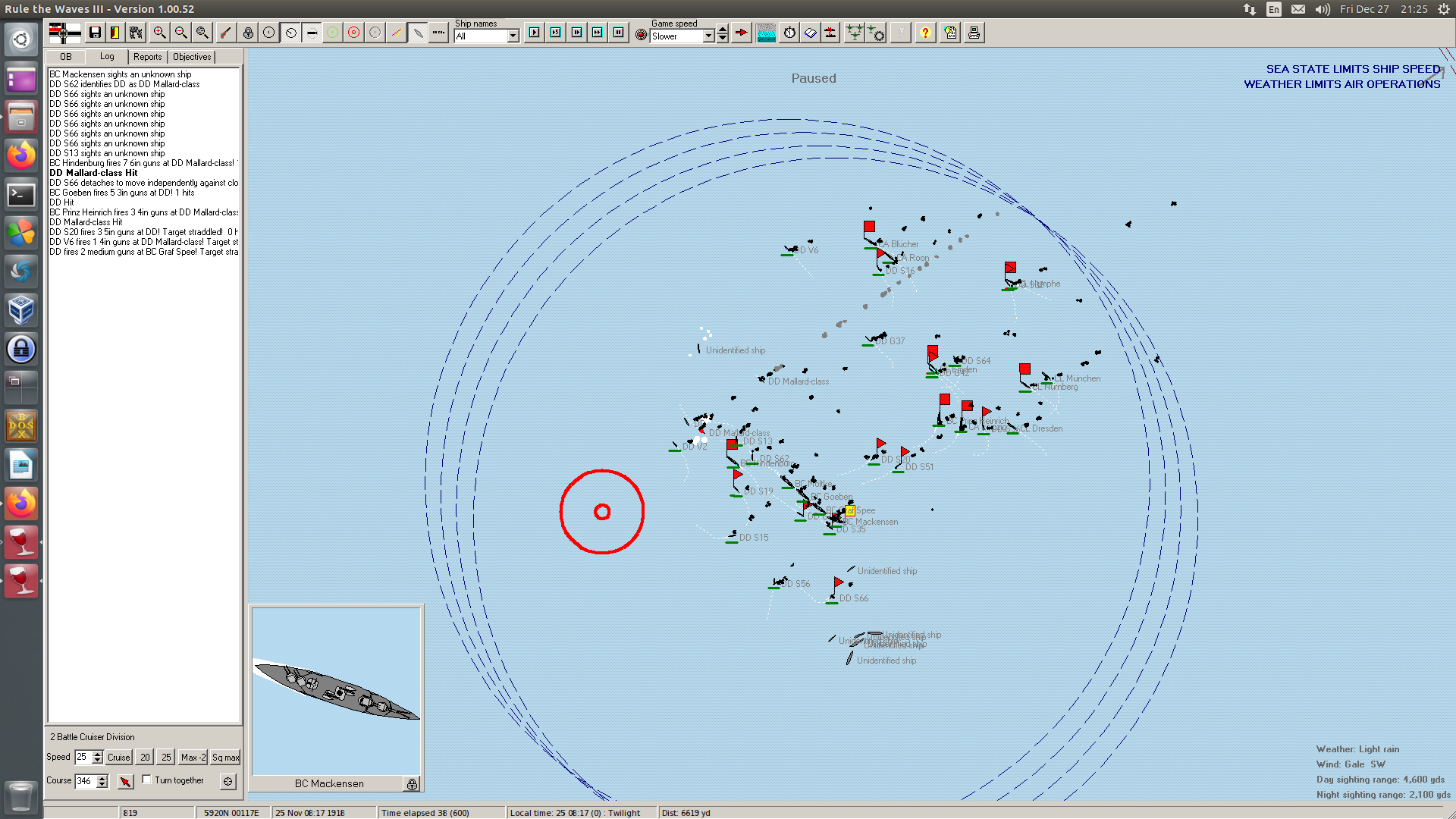The image size is (1456, 819).
Task: Toggle the padlock toolbar button
Action: click(248, 33)
